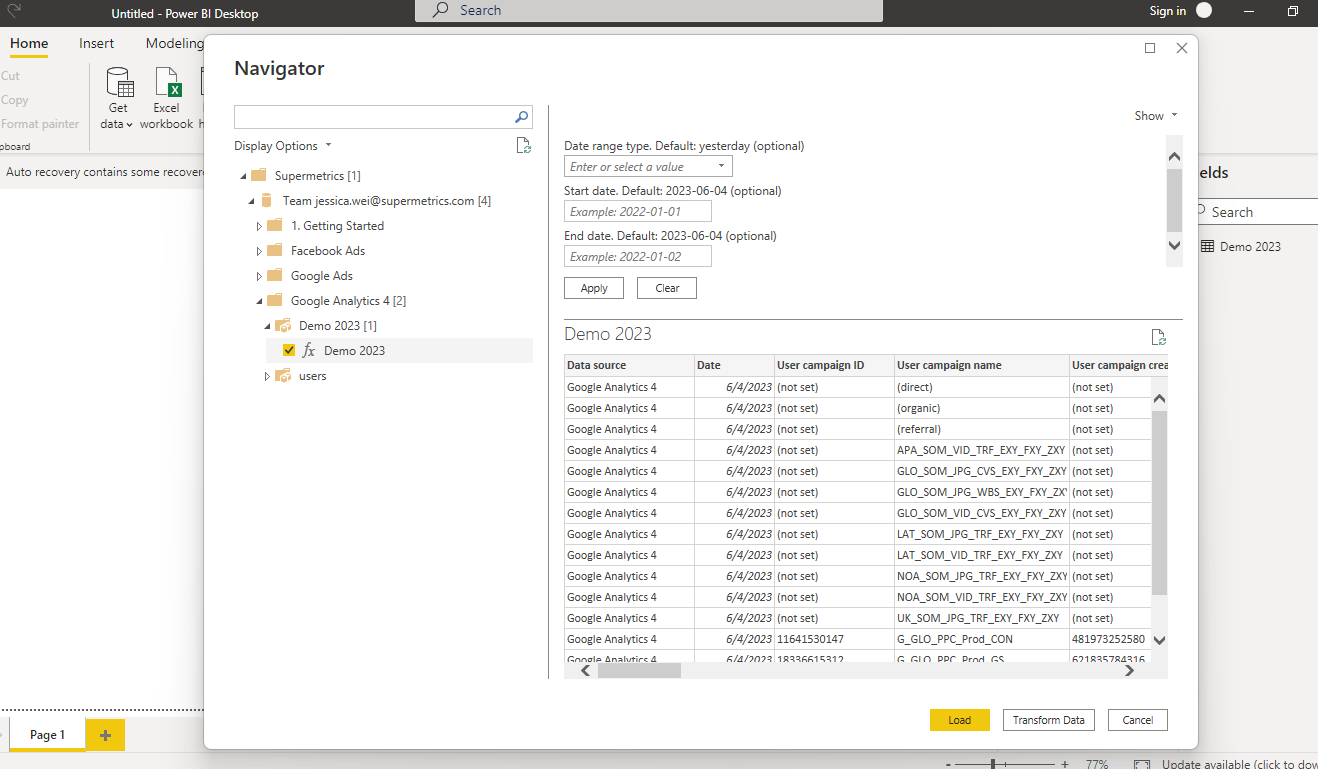Click the Transform Data button
The height and width of the screenshot is (769, 1318).
pos(1048,720)
